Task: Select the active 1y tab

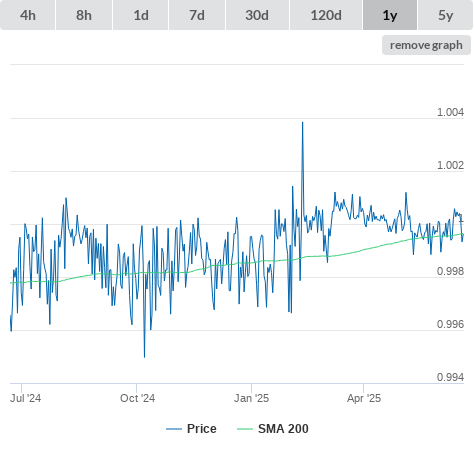Action: coord(390,15)
